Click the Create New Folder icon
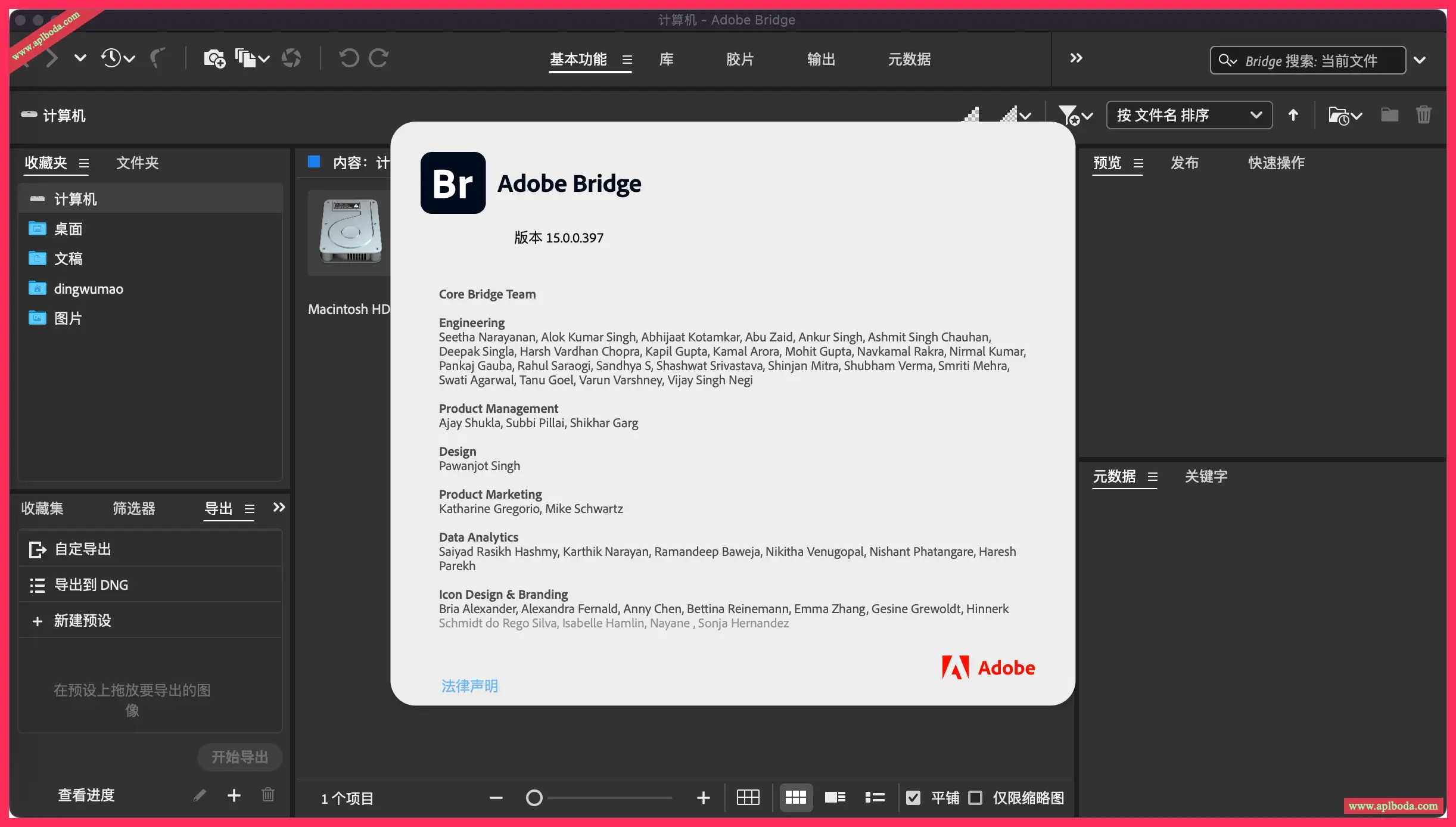Image resolution: width=1456 pixels, height=827 pixels. pyautogui.click(x=1389, y=114)
